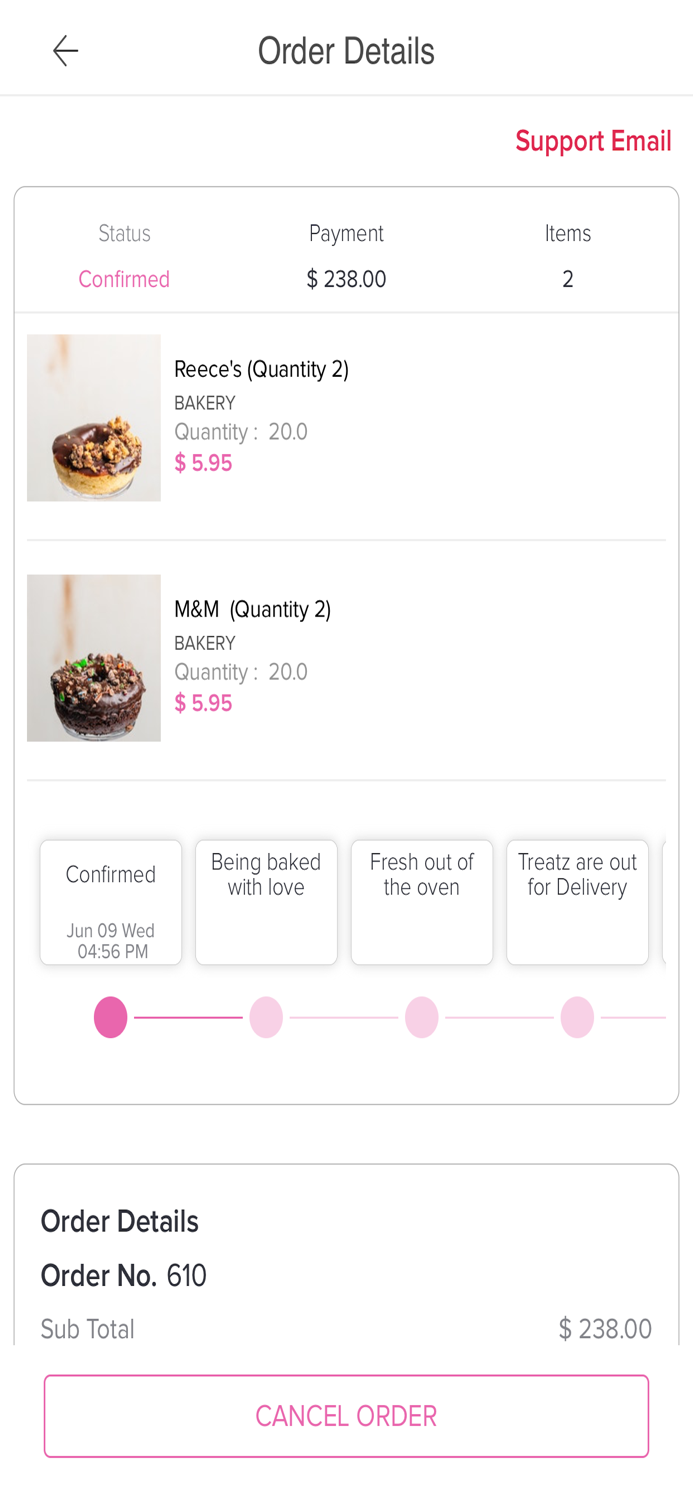Select the 'Being baked with love' stage card
The height and width of the screenshot is (1500, 693).
(x=266, y=901)
